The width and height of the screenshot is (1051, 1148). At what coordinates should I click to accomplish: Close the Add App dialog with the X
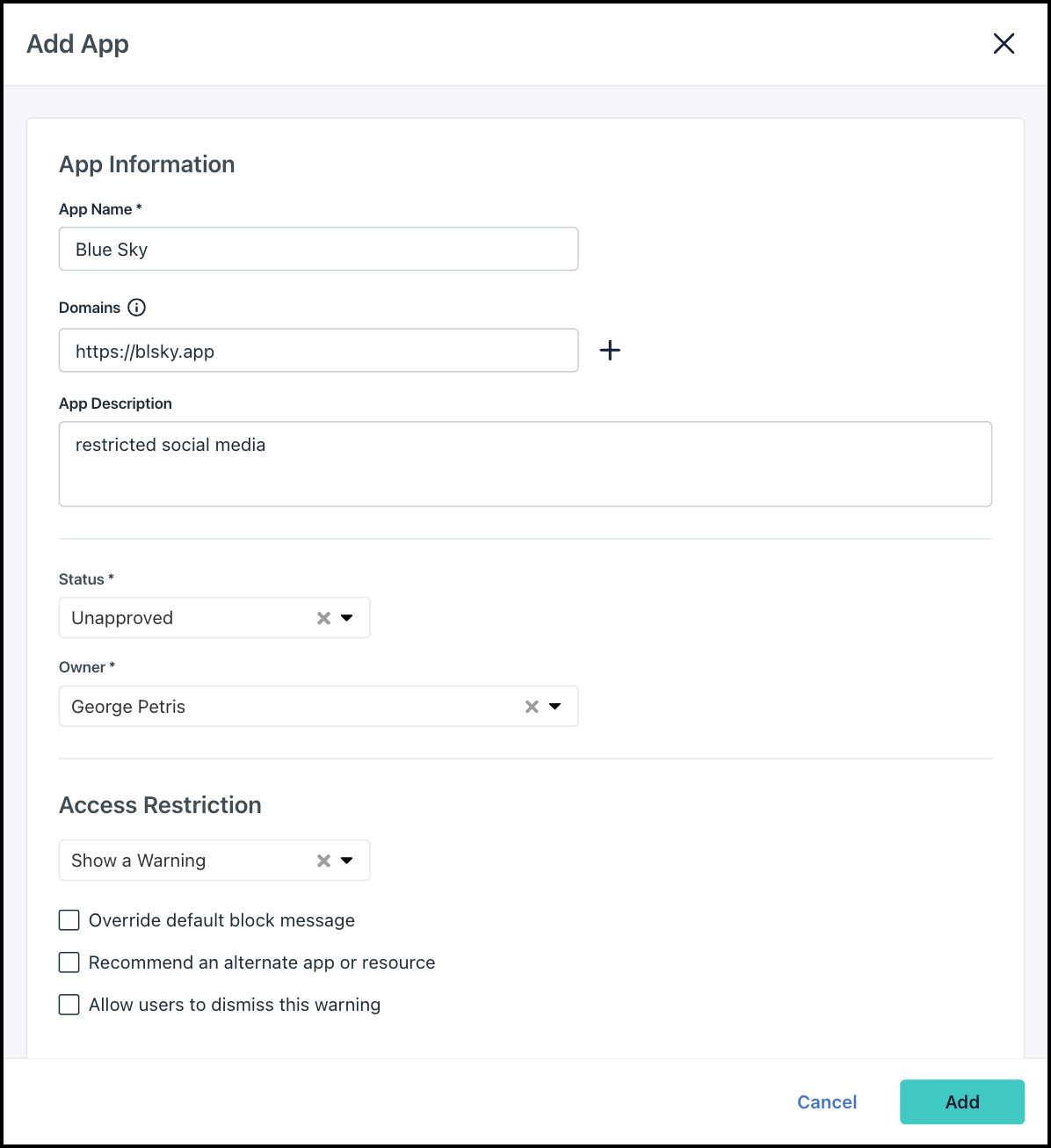1004,43
